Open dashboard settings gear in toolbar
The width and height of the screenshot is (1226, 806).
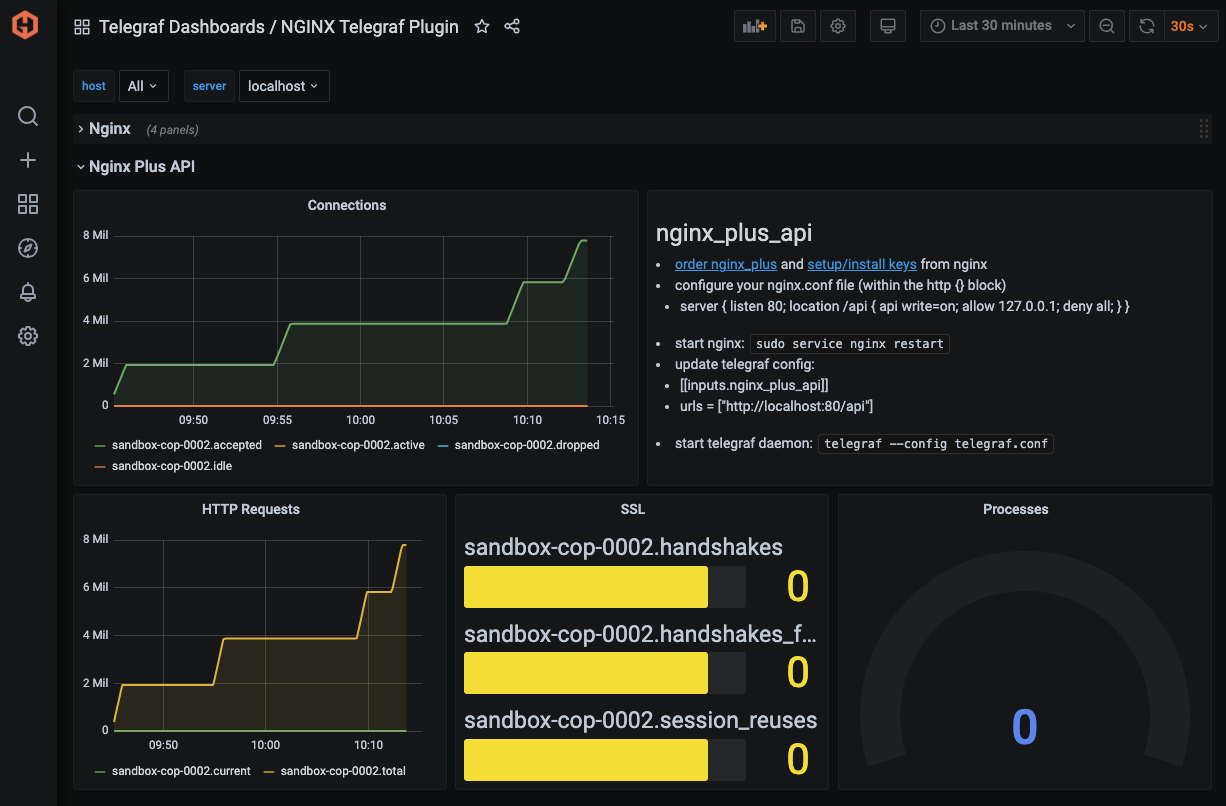pyautogui.click(x=838, y=26)
